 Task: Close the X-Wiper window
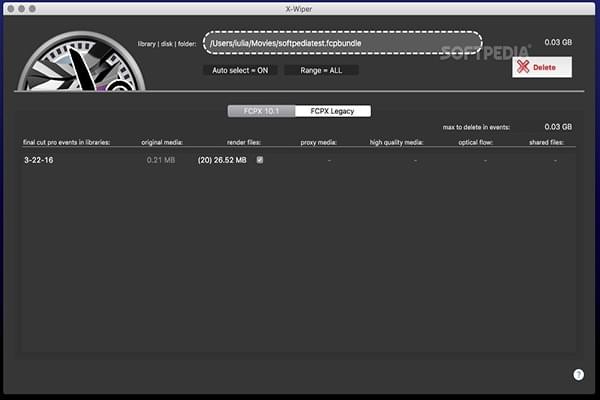(x=11, y=8)
